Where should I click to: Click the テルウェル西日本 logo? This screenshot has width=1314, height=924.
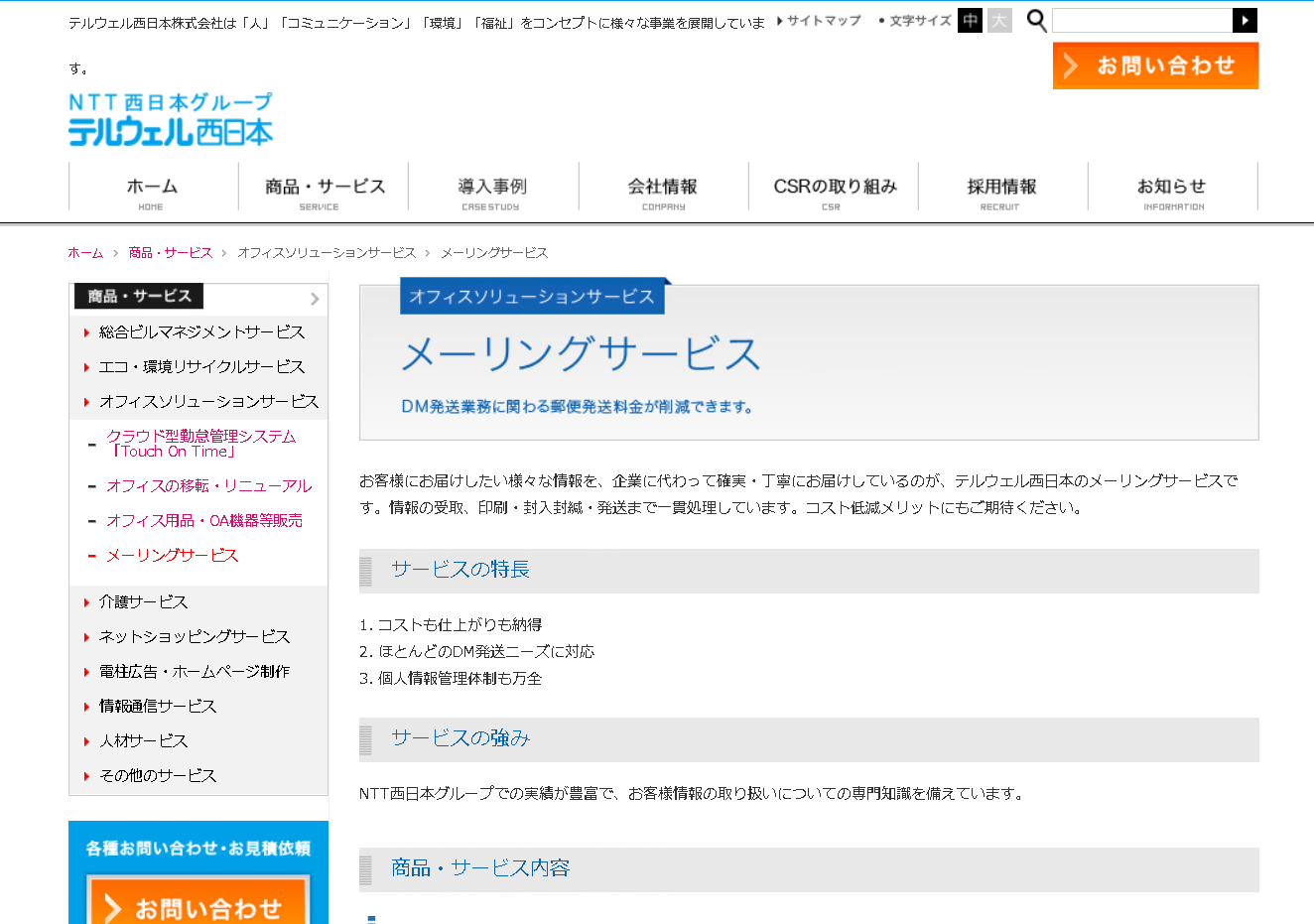[171, 132]
